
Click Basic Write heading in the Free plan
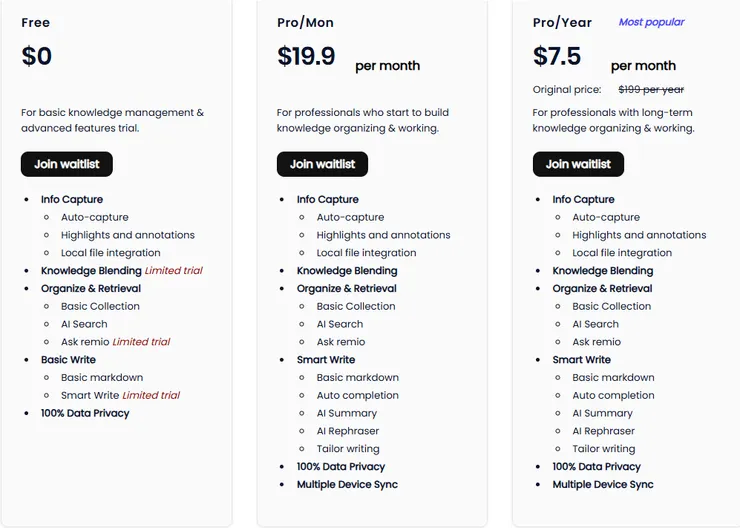[69, 360]
